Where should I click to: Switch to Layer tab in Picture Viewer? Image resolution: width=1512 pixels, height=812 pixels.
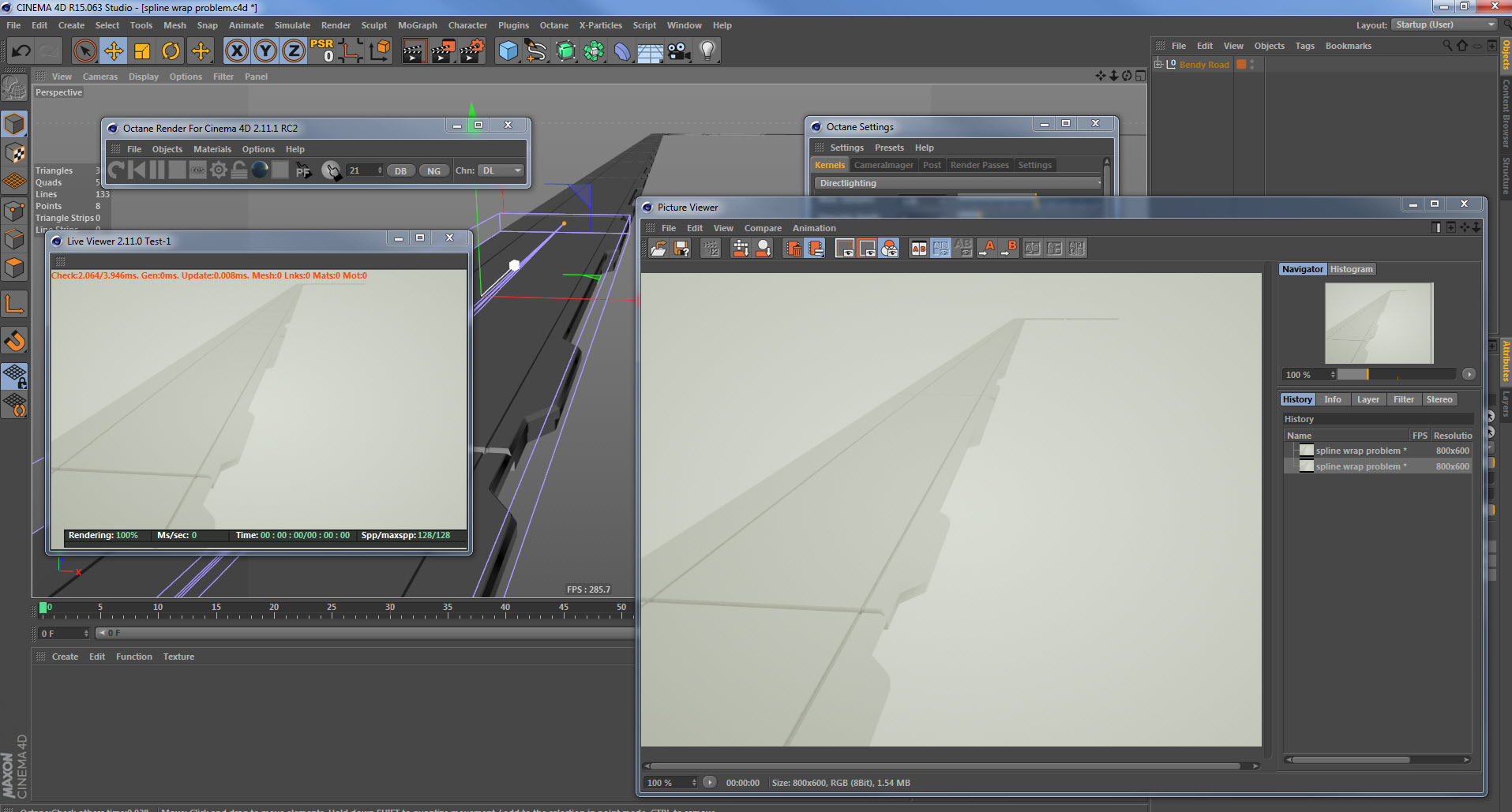click(x=1368, y=399)
